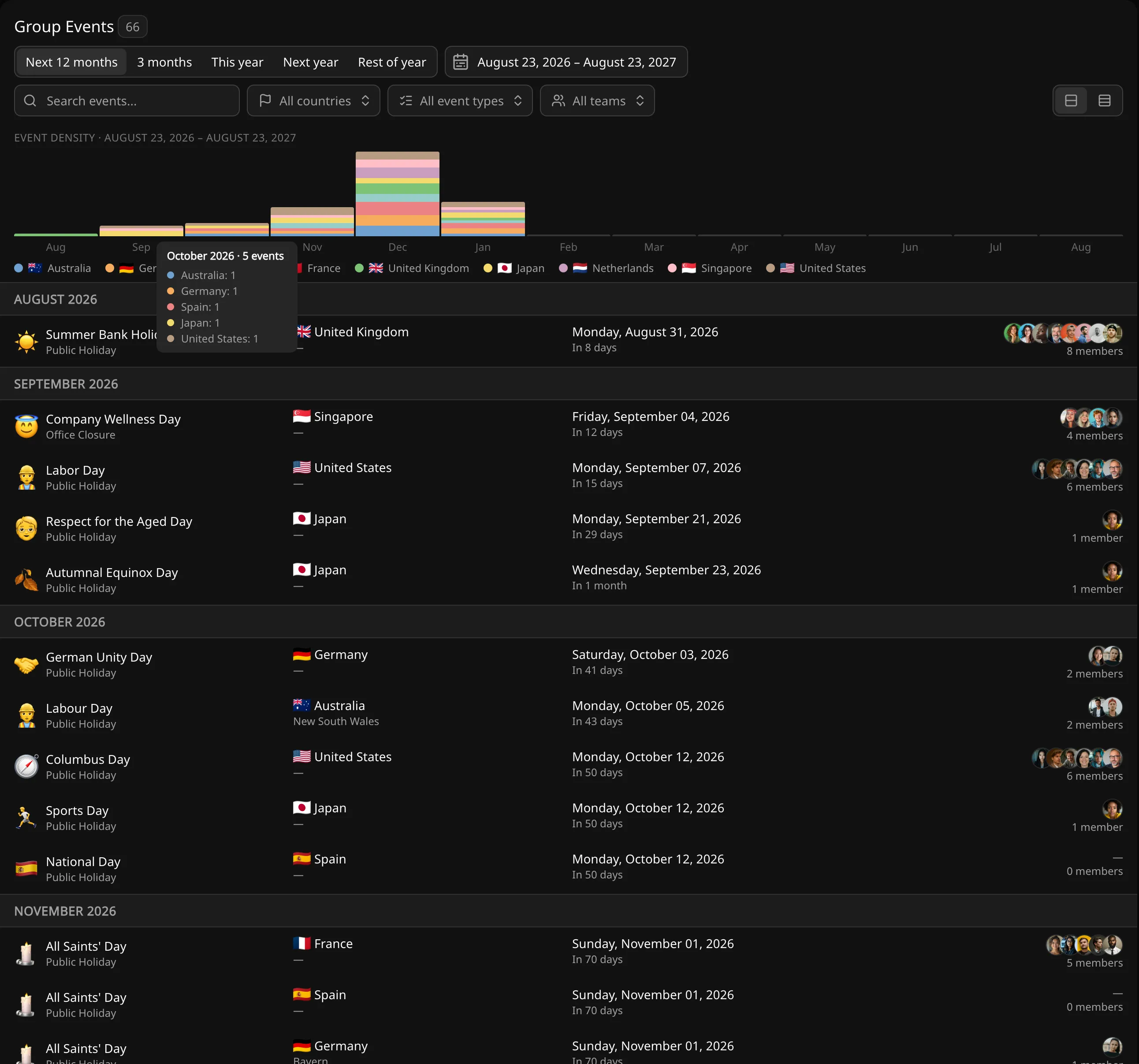
Task: Open the Respect for the Aged Day title
Action: 119,521
